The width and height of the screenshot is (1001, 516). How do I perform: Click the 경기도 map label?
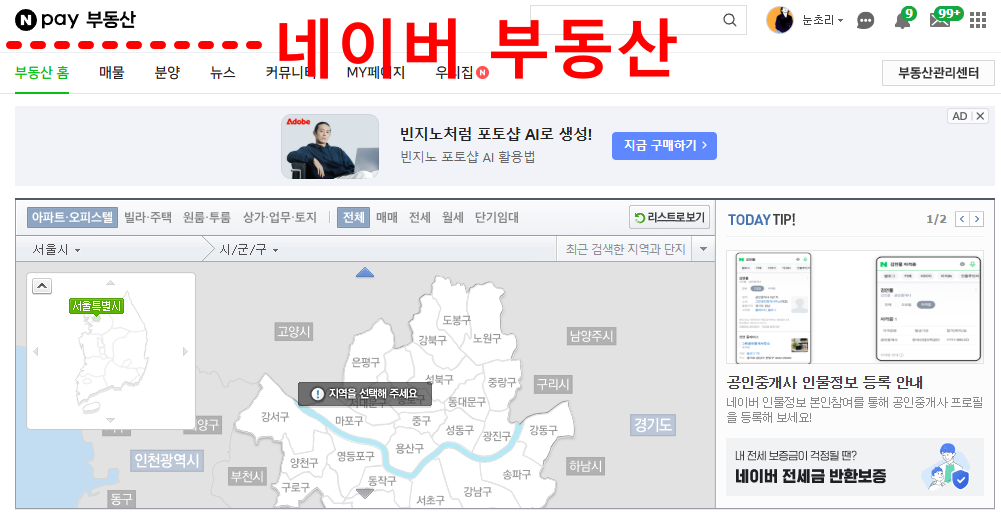point(653,425)
